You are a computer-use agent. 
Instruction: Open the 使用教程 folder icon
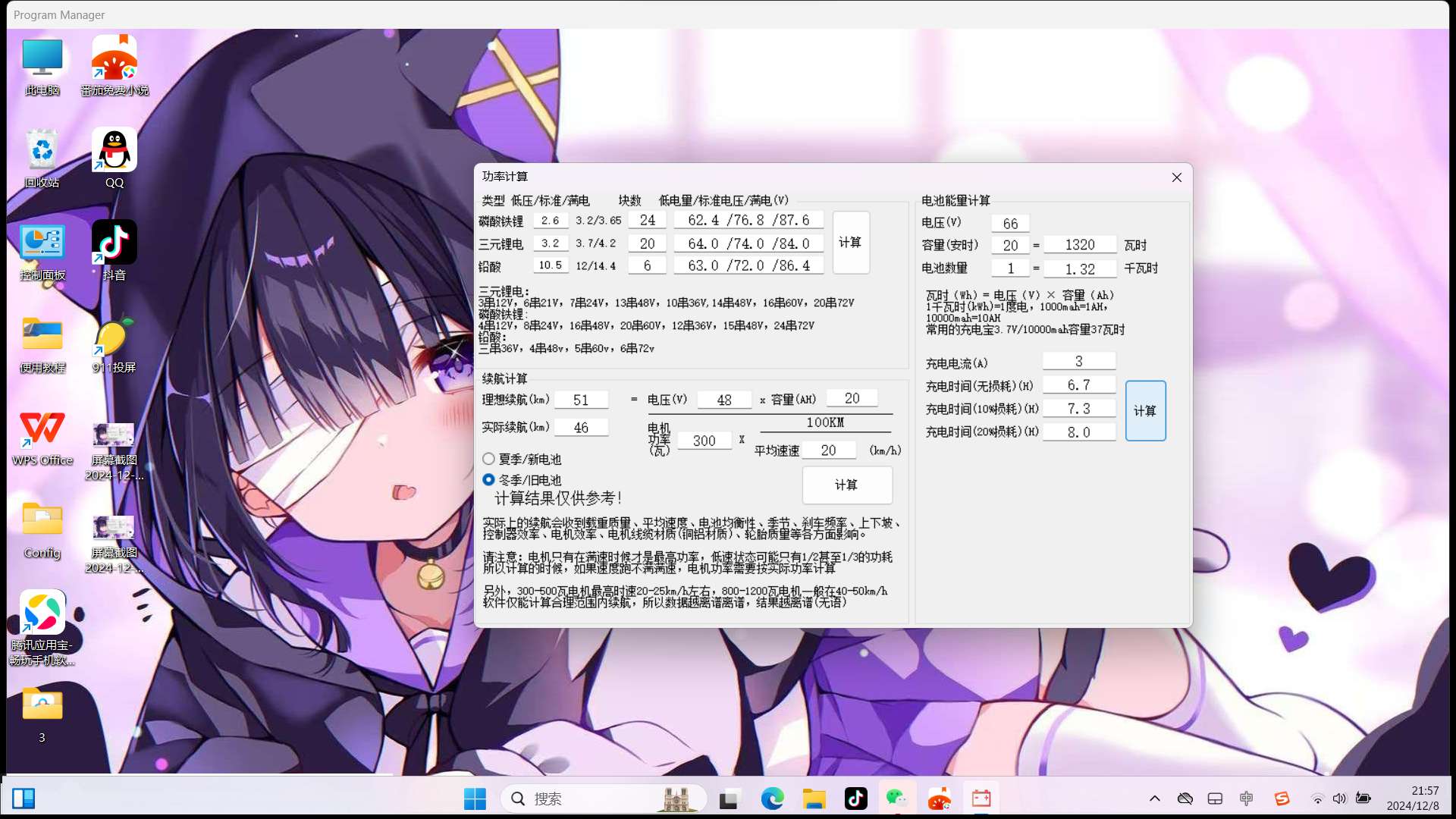point(42,344)
